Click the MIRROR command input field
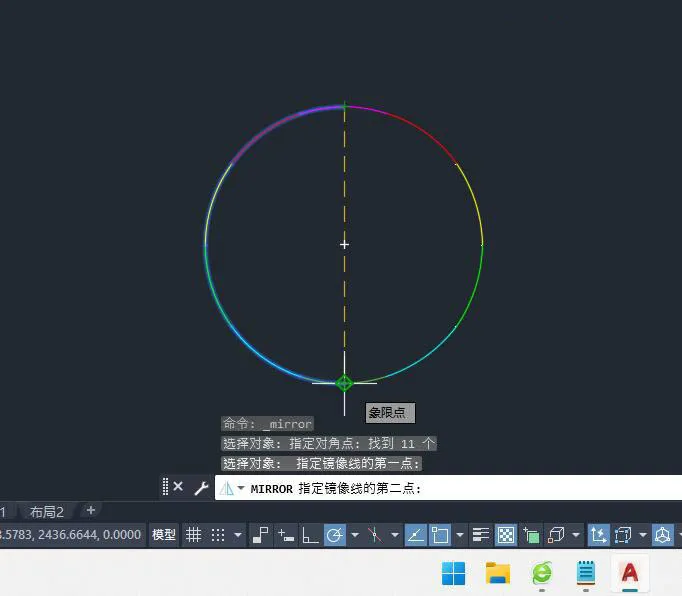This screenshot has height=596, width=682. coord(448,488)
